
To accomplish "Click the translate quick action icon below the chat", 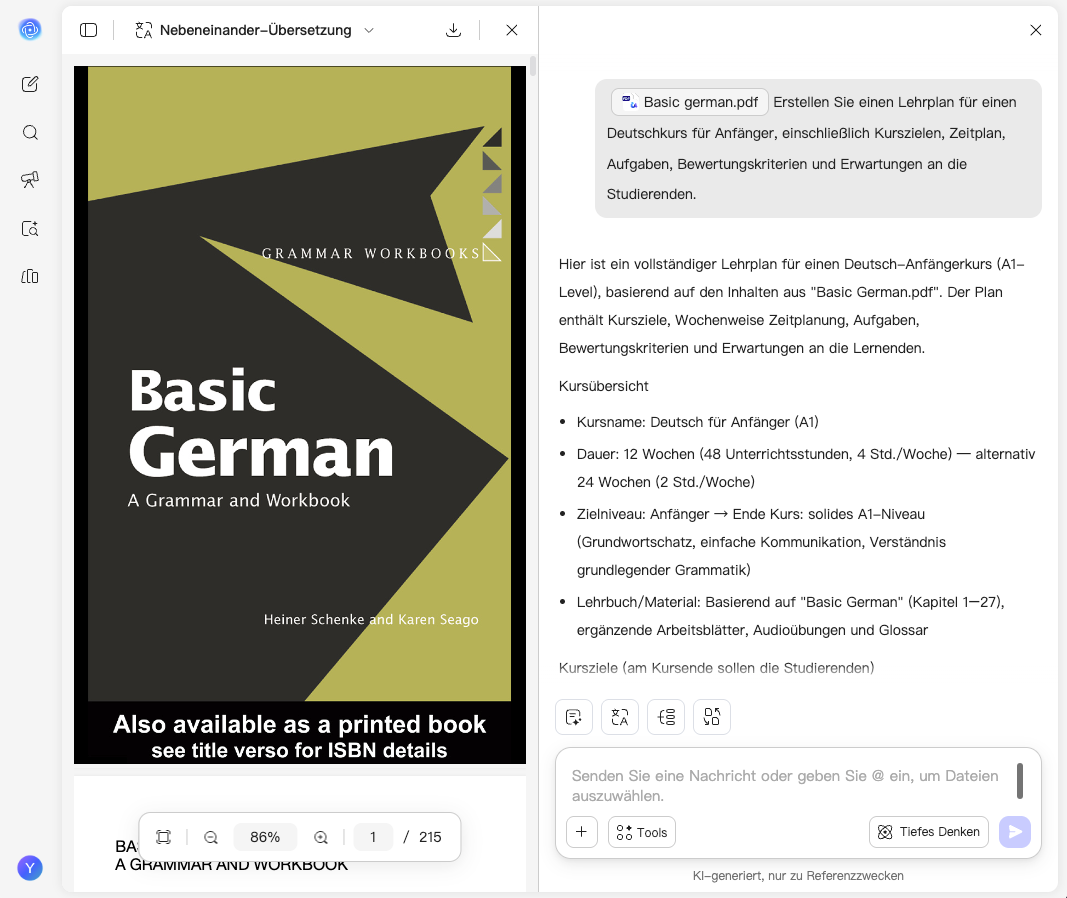I will [x=620, y=717].
